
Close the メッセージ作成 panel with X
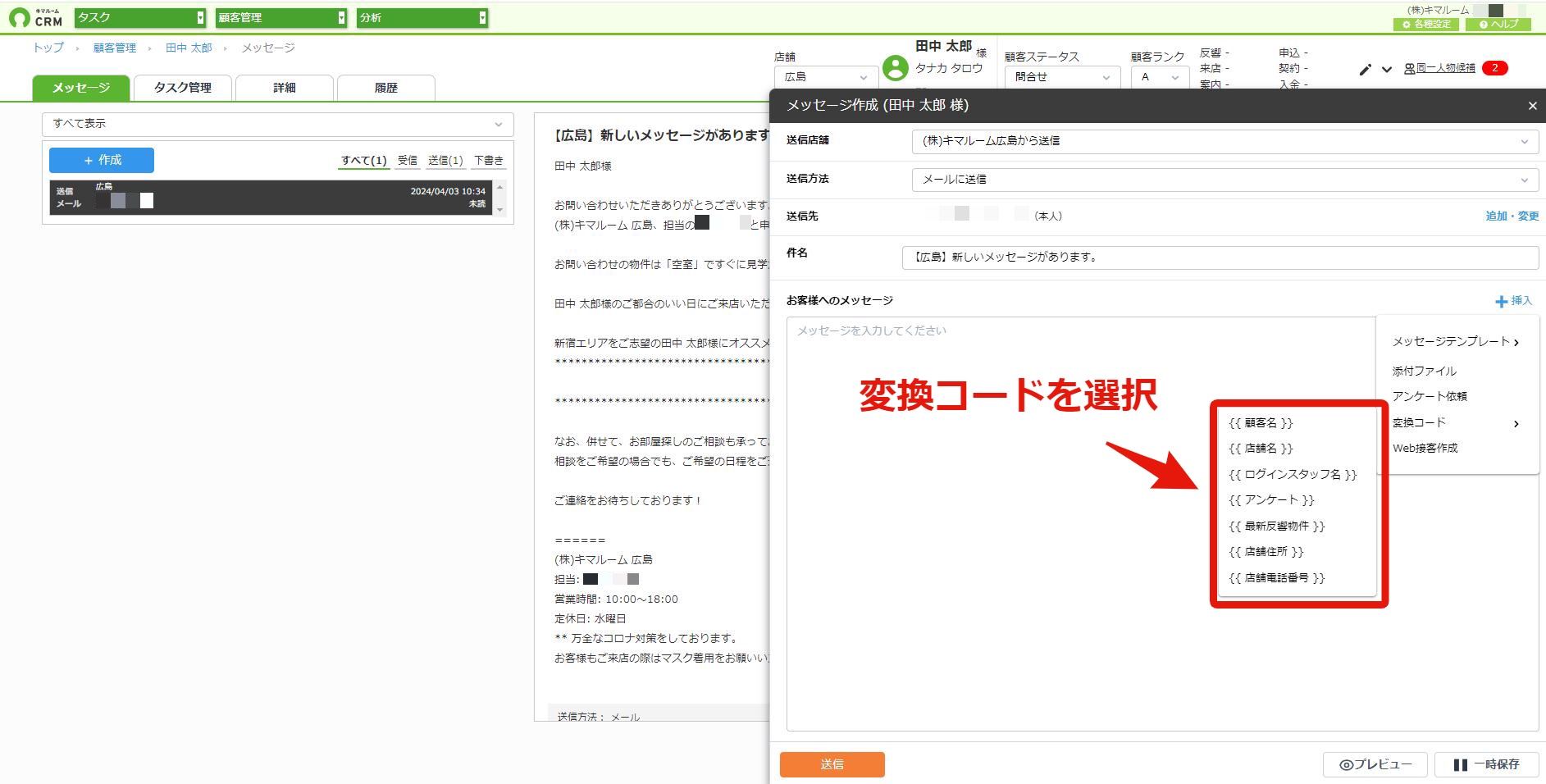pyautogui.click(x=1532, y=106)
